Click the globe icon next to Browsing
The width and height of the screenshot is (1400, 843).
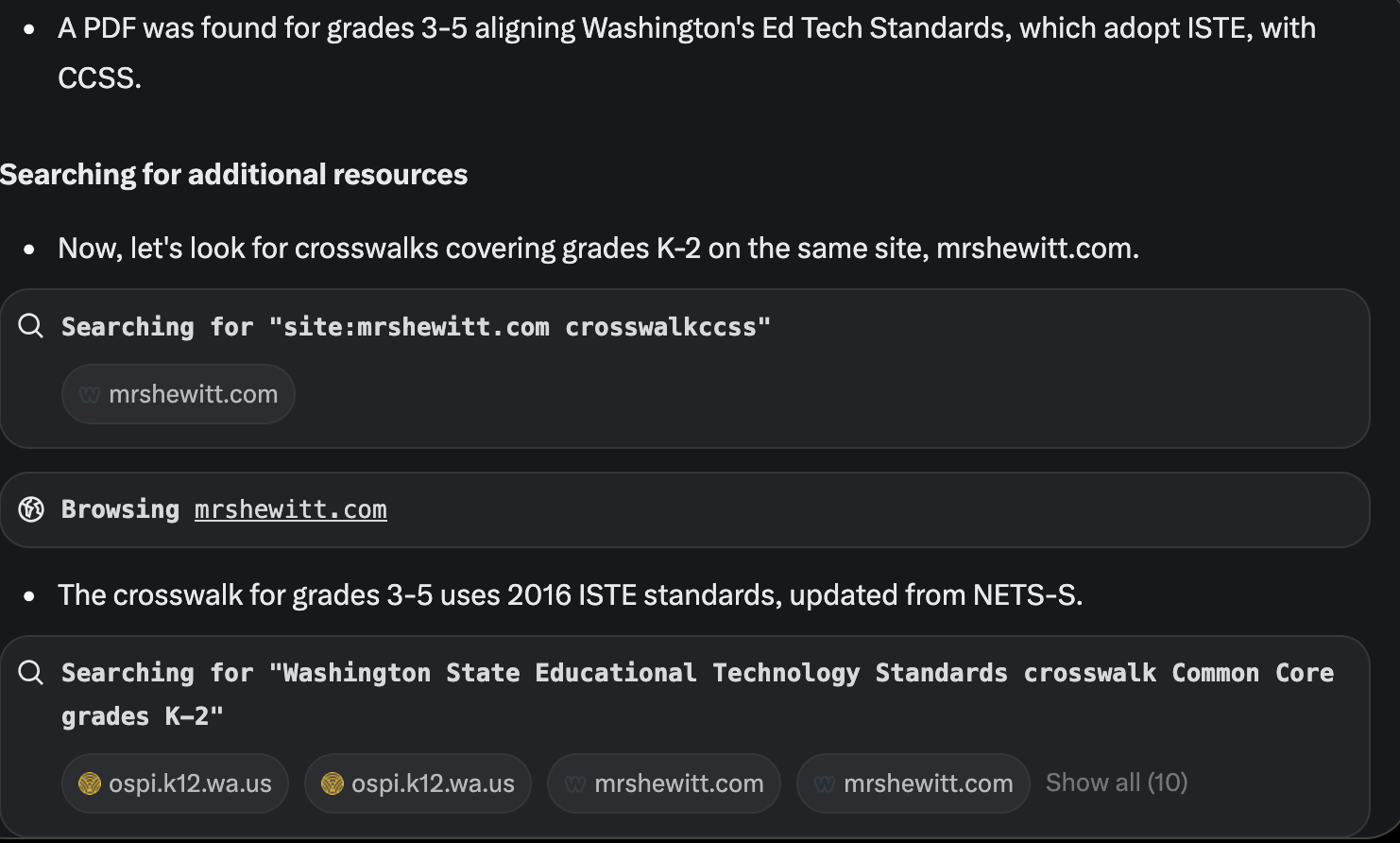pyautogui.click(x=31, y=509)
